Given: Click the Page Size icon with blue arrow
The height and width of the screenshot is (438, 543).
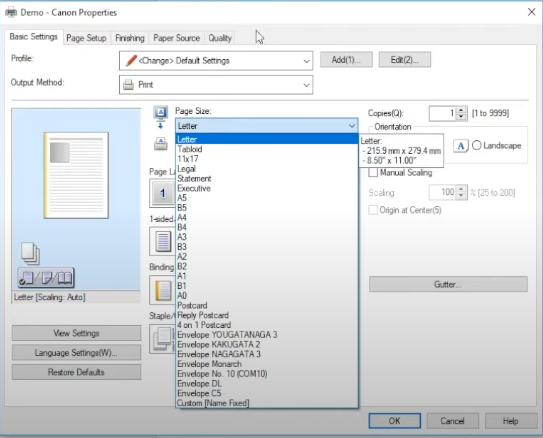Looking at the screenshot, I should coord(161,117).
